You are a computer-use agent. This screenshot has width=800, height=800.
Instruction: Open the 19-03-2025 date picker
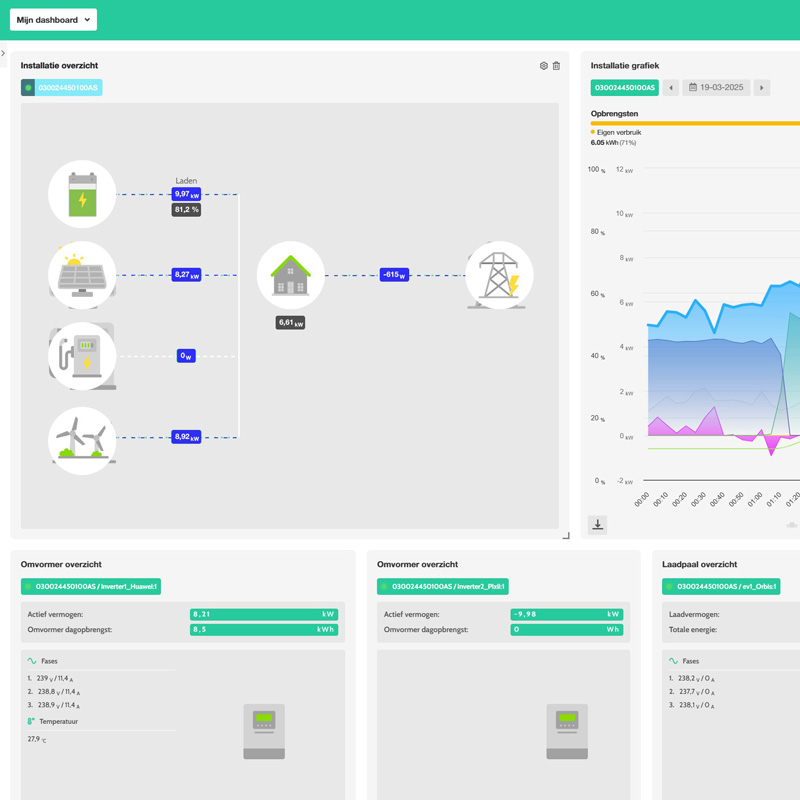pos(716,88)
